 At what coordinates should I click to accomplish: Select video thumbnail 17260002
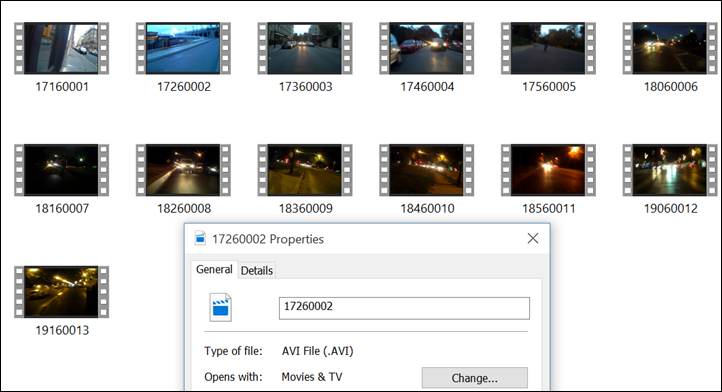(x=183, y=48)
